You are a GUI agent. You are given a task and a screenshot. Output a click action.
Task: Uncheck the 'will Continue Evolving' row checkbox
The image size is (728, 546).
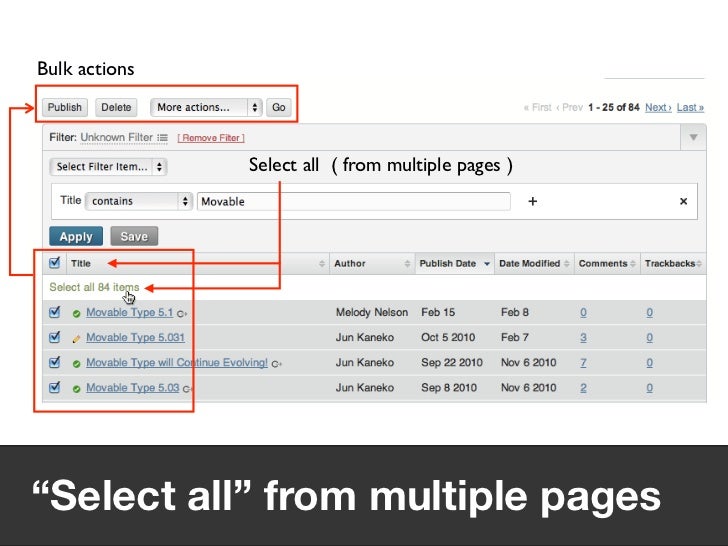pyautogui.click(x=54, y=362)
